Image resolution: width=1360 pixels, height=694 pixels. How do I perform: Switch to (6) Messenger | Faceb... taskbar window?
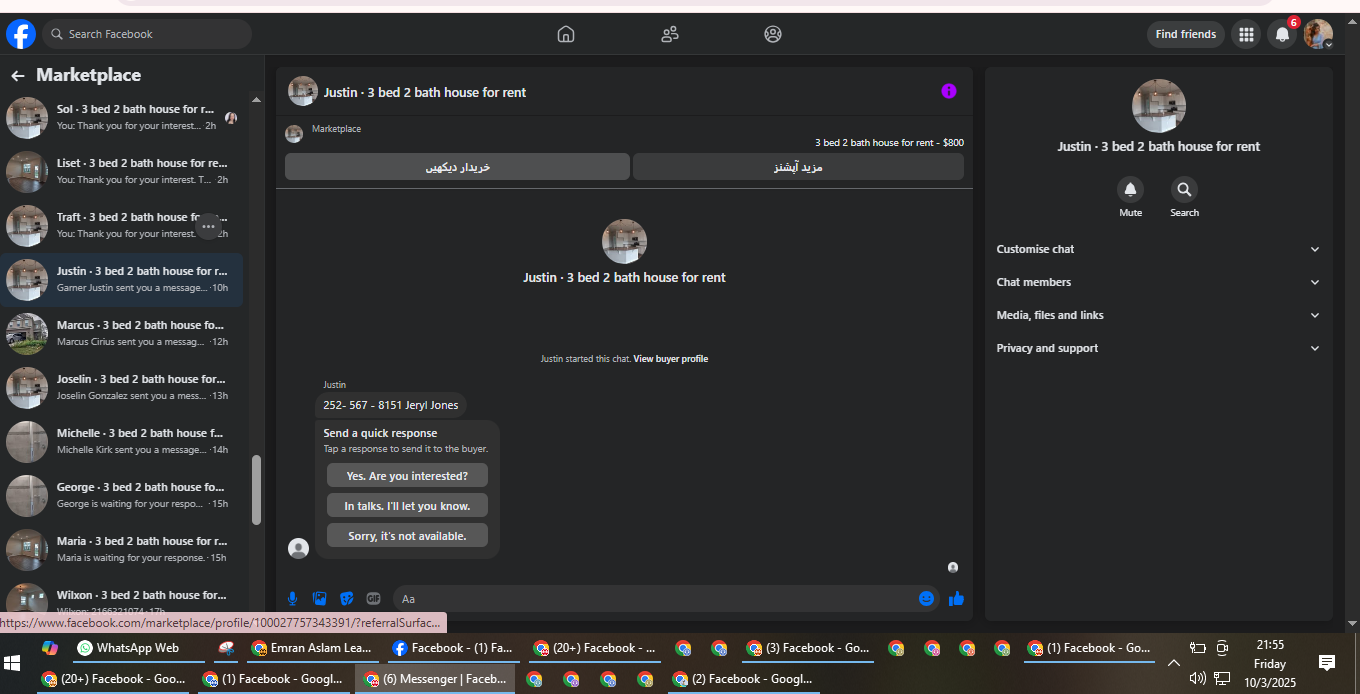[x=436, y=679]
